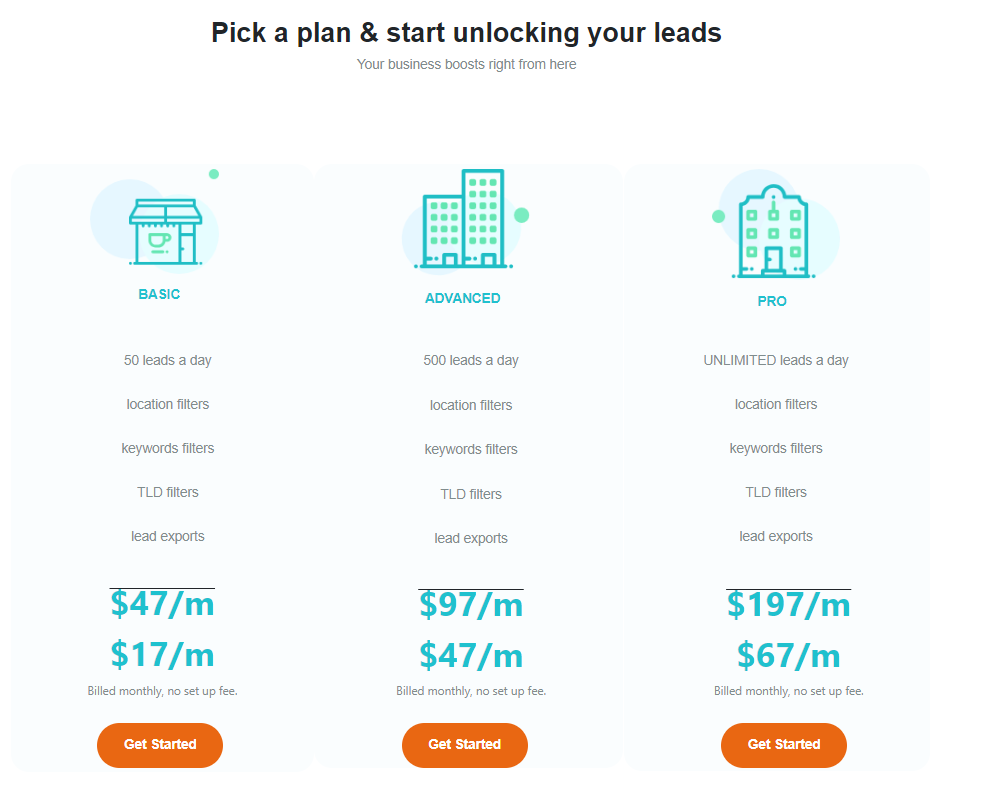Click the Pro plan building icon
982x793 pixels.
click(x=773, y=232)
